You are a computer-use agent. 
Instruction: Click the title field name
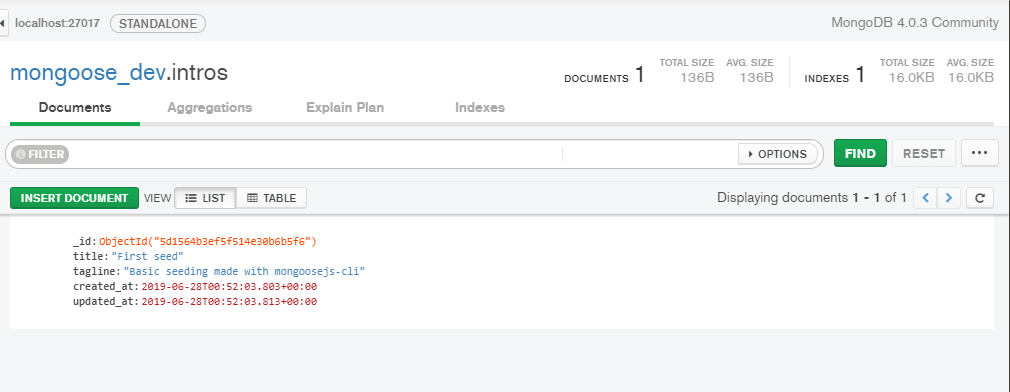click(x=90, y=257)
